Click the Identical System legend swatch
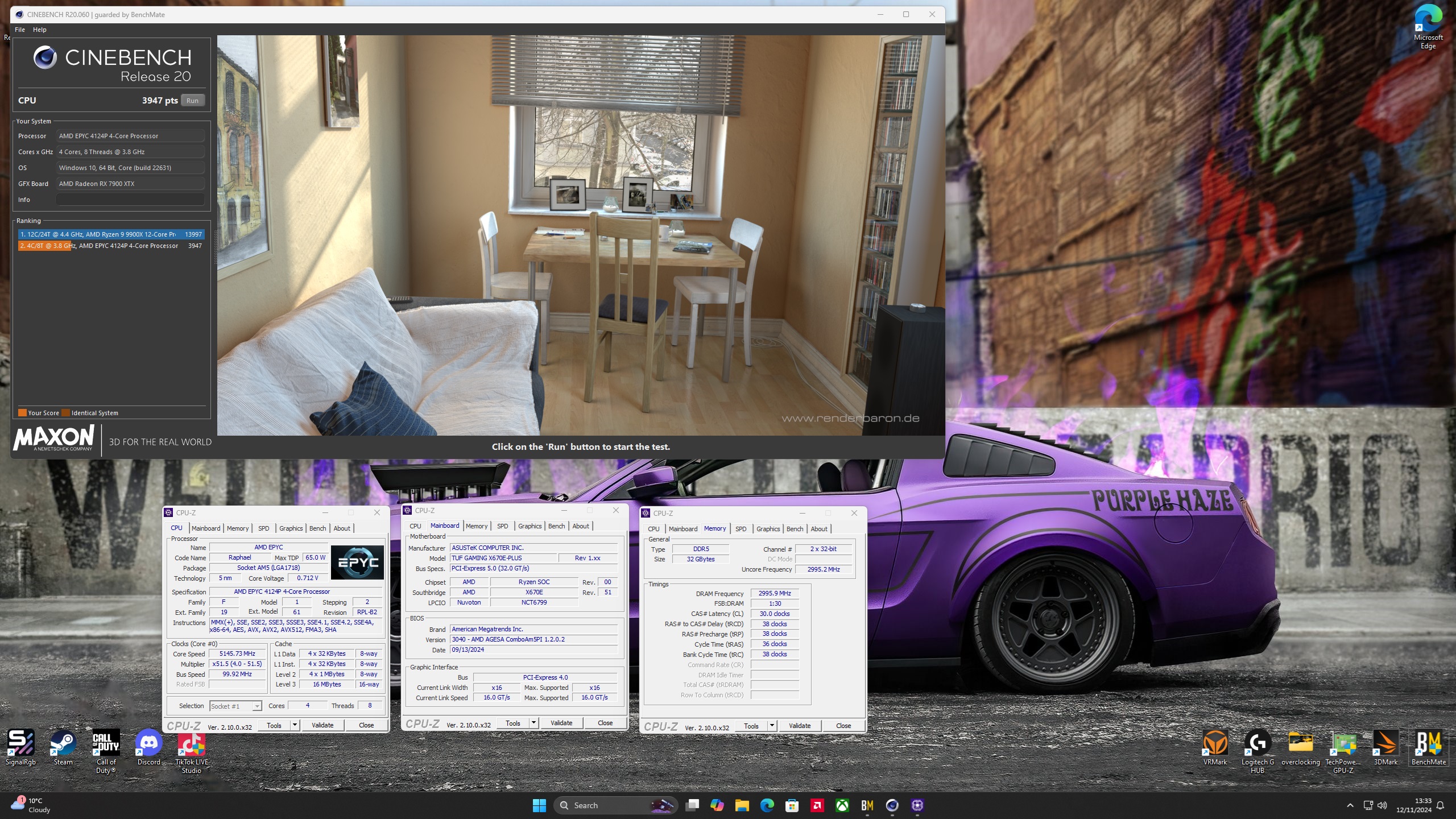The image size is (1456, 819). click(x=65, y=413)
